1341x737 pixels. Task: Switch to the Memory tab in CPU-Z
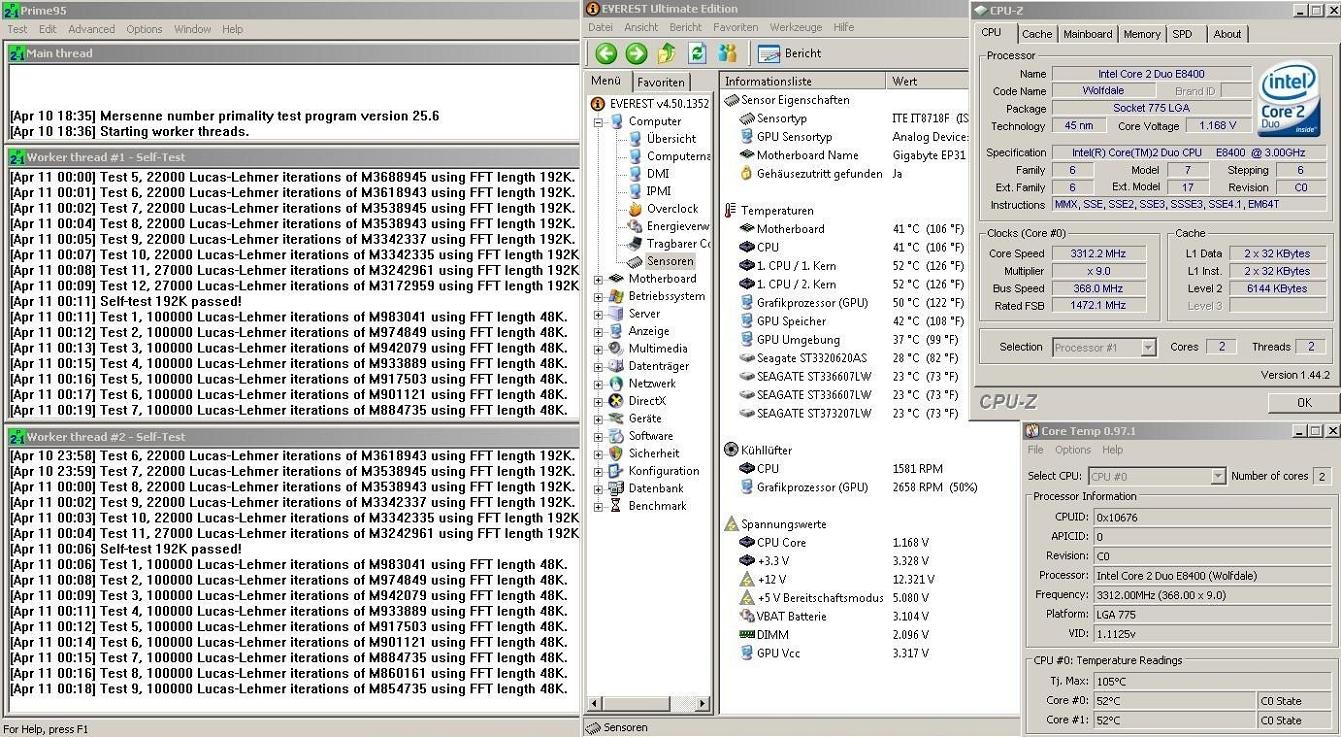1141,34
